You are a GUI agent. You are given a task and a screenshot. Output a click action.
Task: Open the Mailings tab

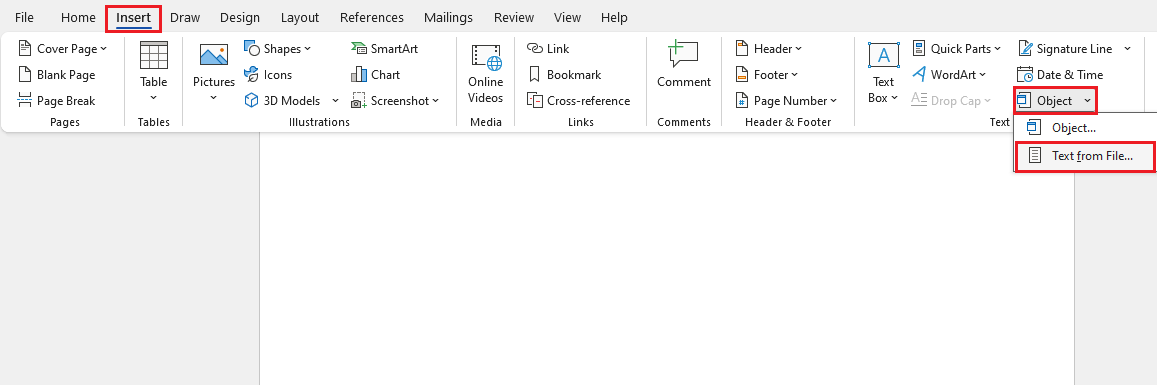coord(449,18)
